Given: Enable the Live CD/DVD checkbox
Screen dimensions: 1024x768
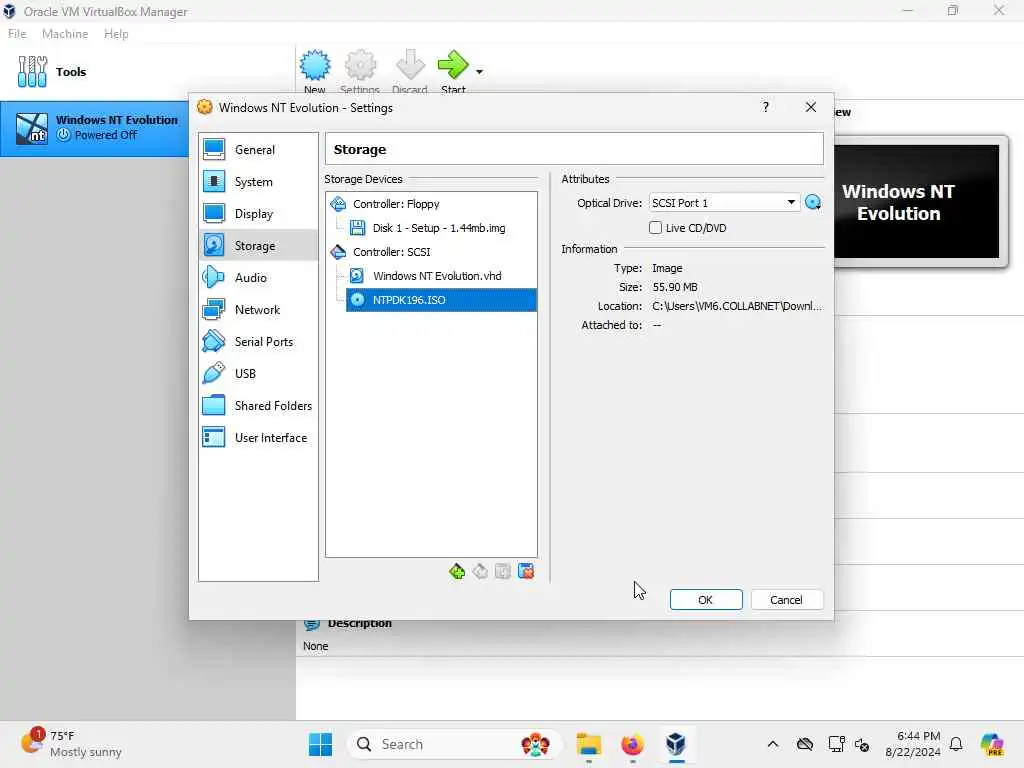Looking at the screenshot, I should click(655, 227).
